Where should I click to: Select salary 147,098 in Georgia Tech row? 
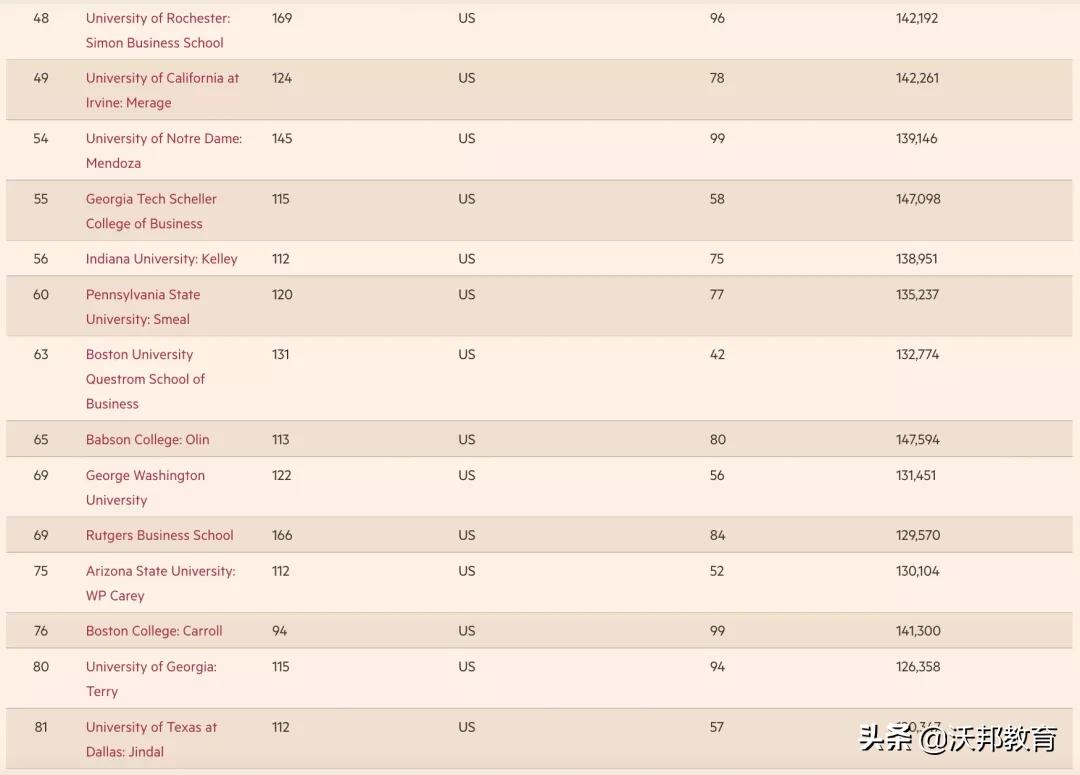click(x=918, y=199)
